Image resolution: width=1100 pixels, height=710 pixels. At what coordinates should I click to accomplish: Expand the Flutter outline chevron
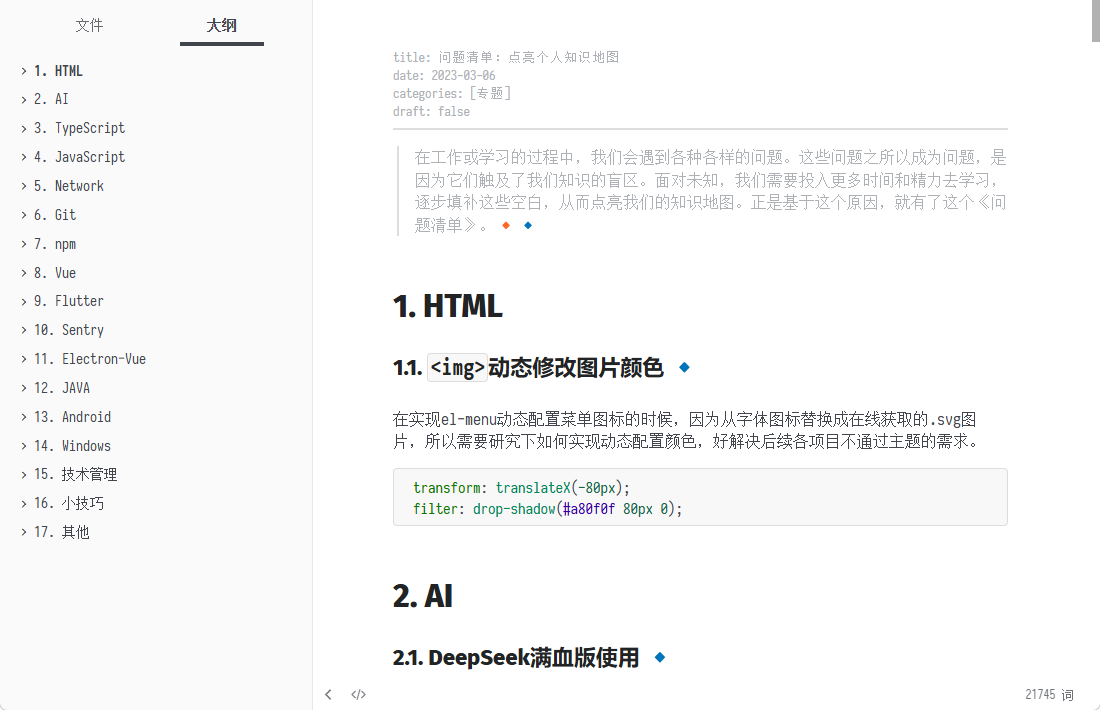(23, 301)
